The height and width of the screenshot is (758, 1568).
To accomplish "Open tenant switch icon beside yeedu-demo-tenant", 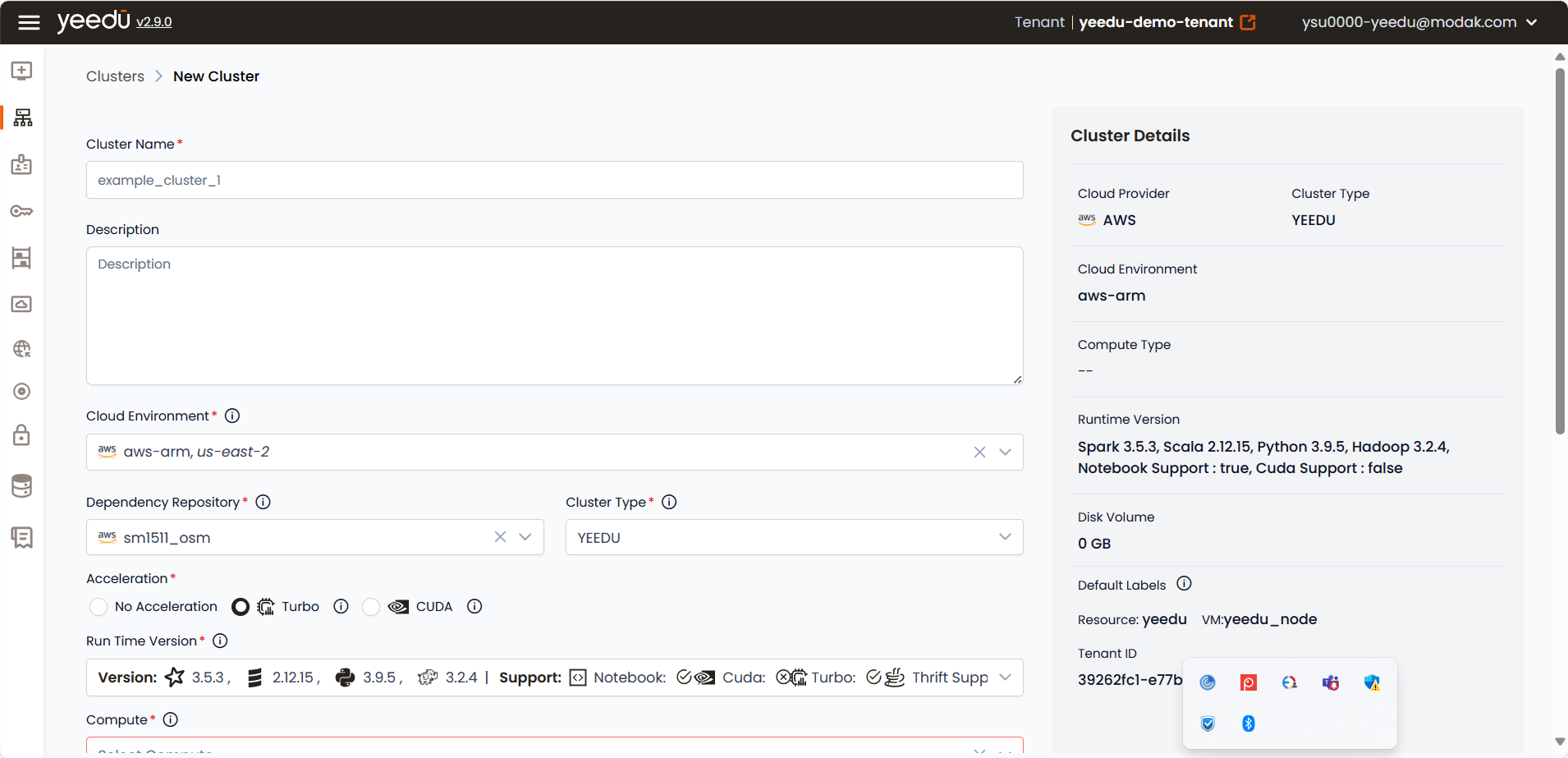I will [x=1248, y=22].
